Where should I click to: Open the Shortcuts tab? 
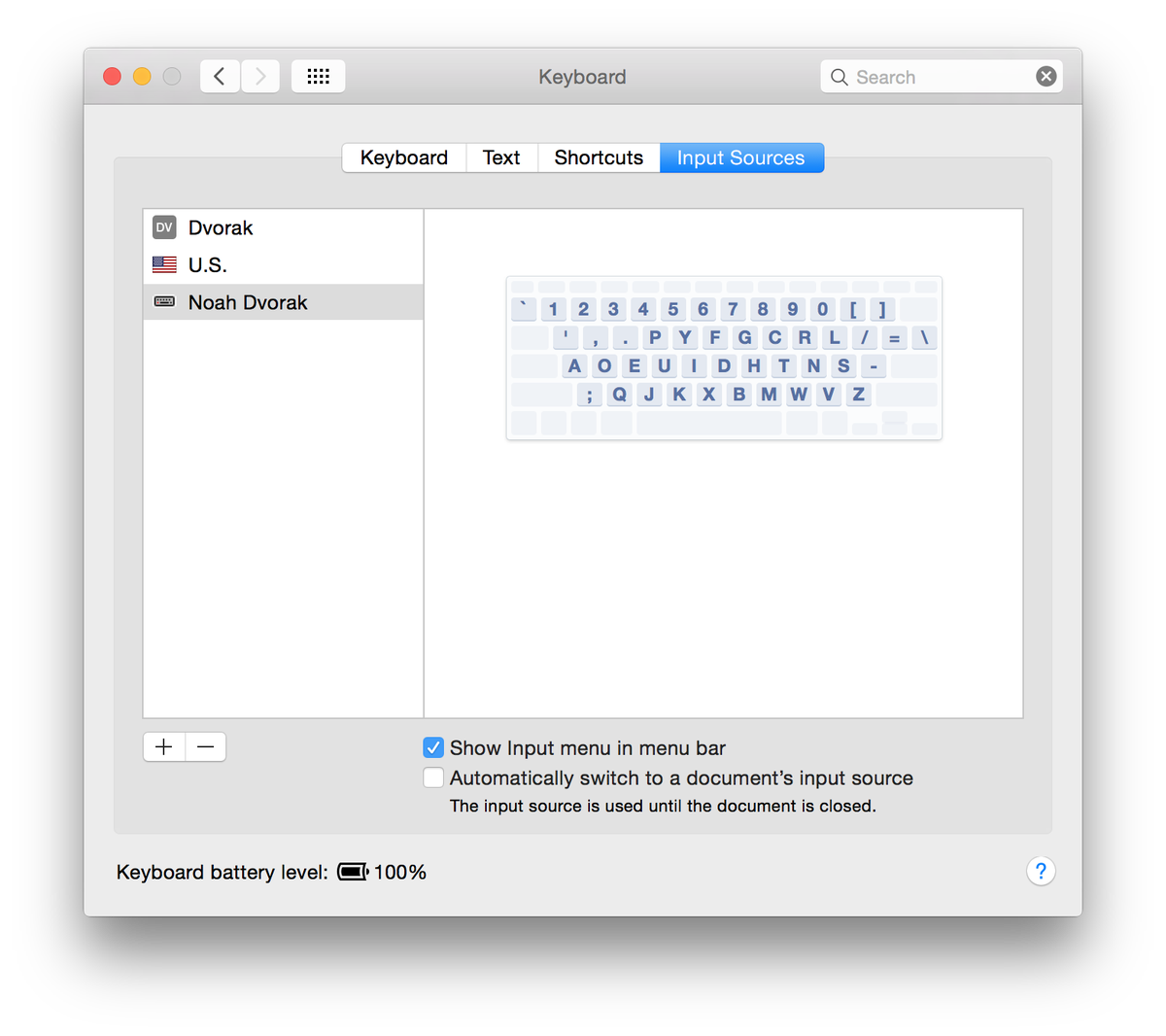coord(599,157)
